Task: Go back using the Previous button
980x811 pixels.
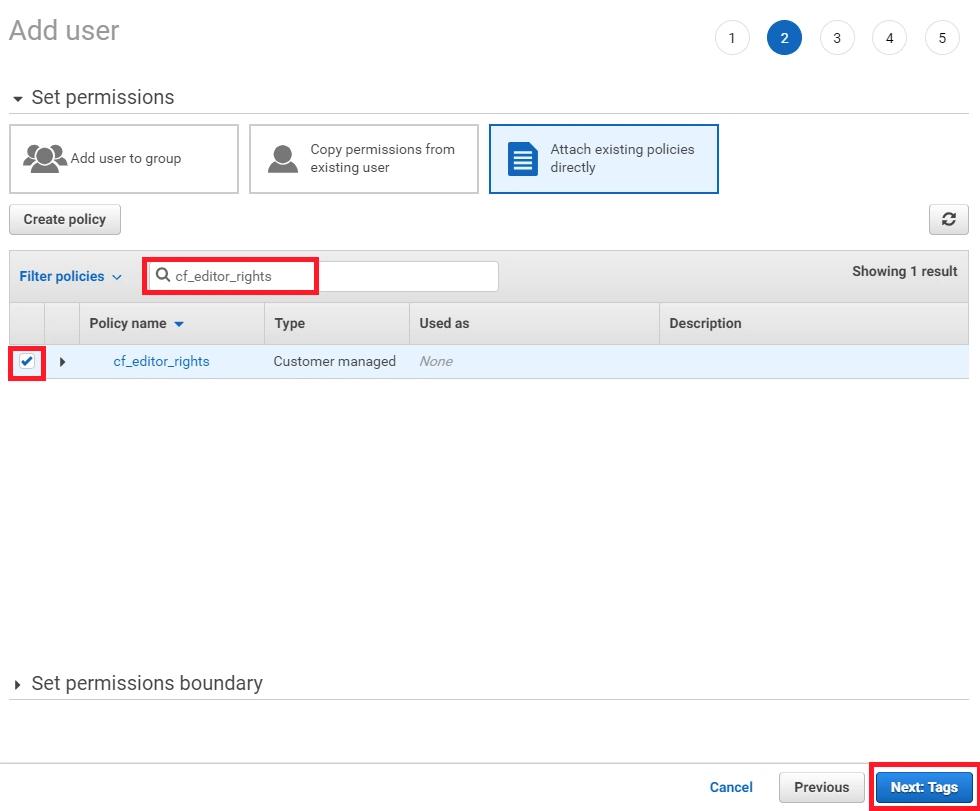Action: (821, 787)
